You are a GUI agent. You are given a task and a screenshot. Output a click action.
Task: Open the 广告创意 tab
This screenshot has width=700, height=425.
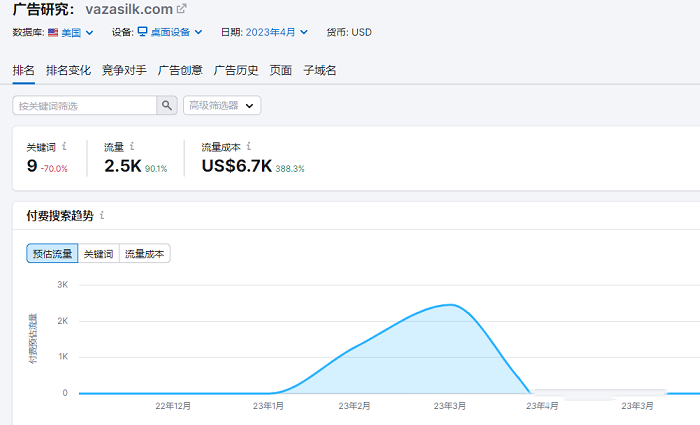pyautogui.click(x=180, y=70)
